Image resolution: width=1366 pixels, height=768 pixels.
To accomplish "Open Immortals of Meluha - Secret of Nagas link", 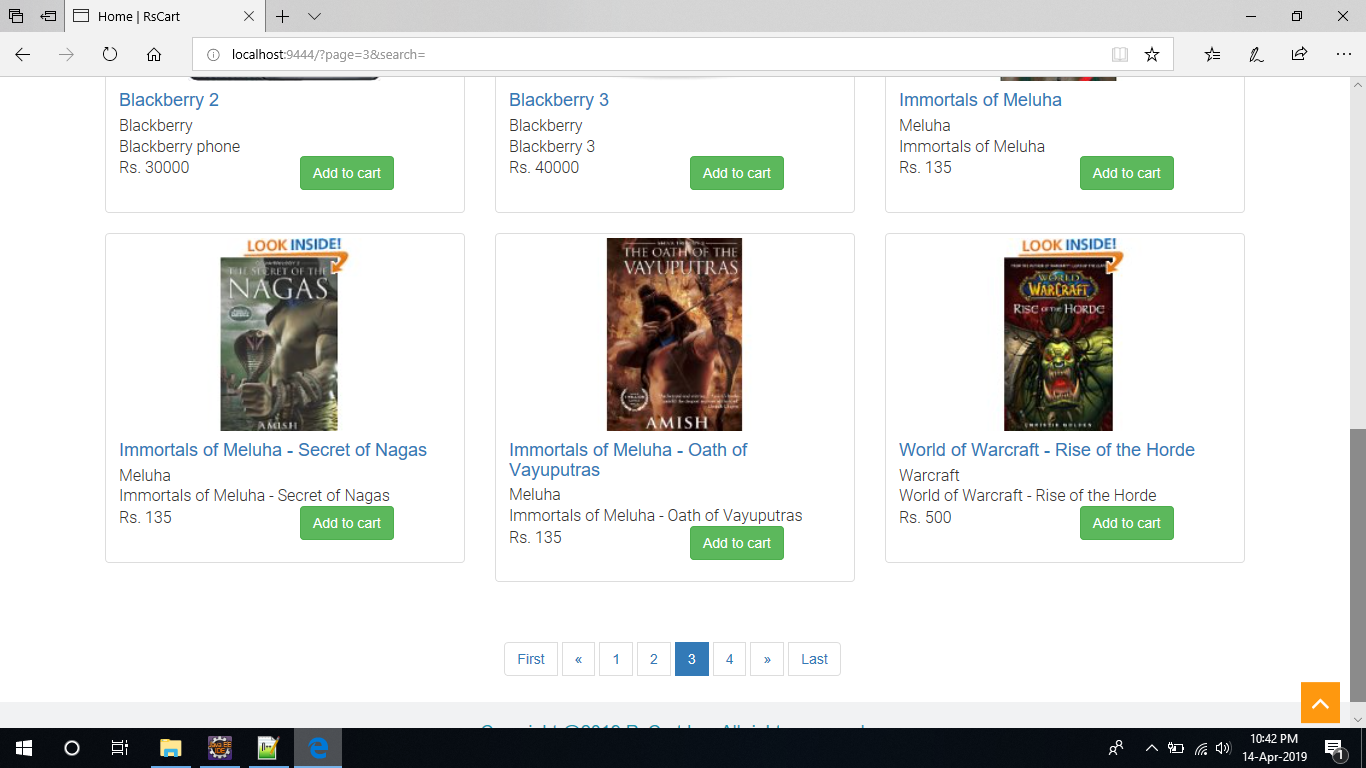I will coord(273,450).
